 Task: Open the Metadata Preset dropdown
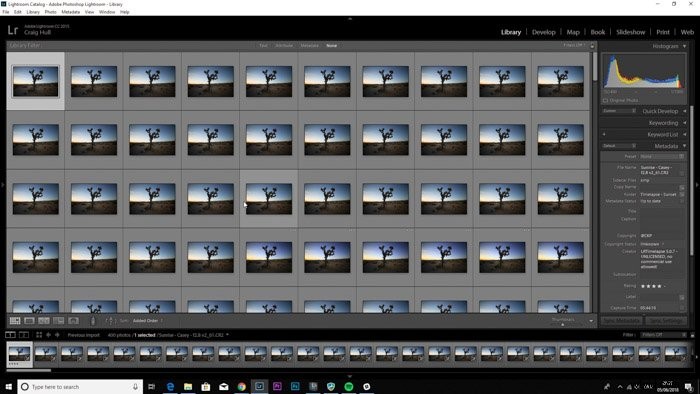click(662, 157)
